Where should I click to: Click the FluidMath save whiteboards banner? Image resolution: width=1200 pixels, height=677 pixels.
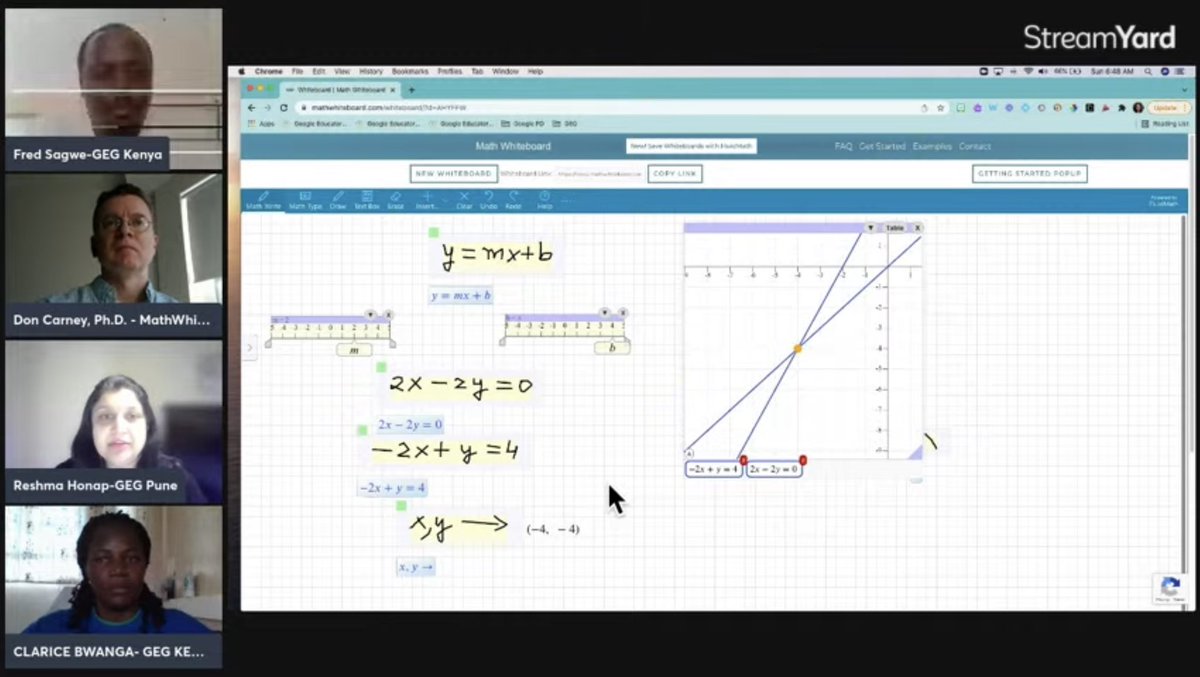[x=691, y=146]
